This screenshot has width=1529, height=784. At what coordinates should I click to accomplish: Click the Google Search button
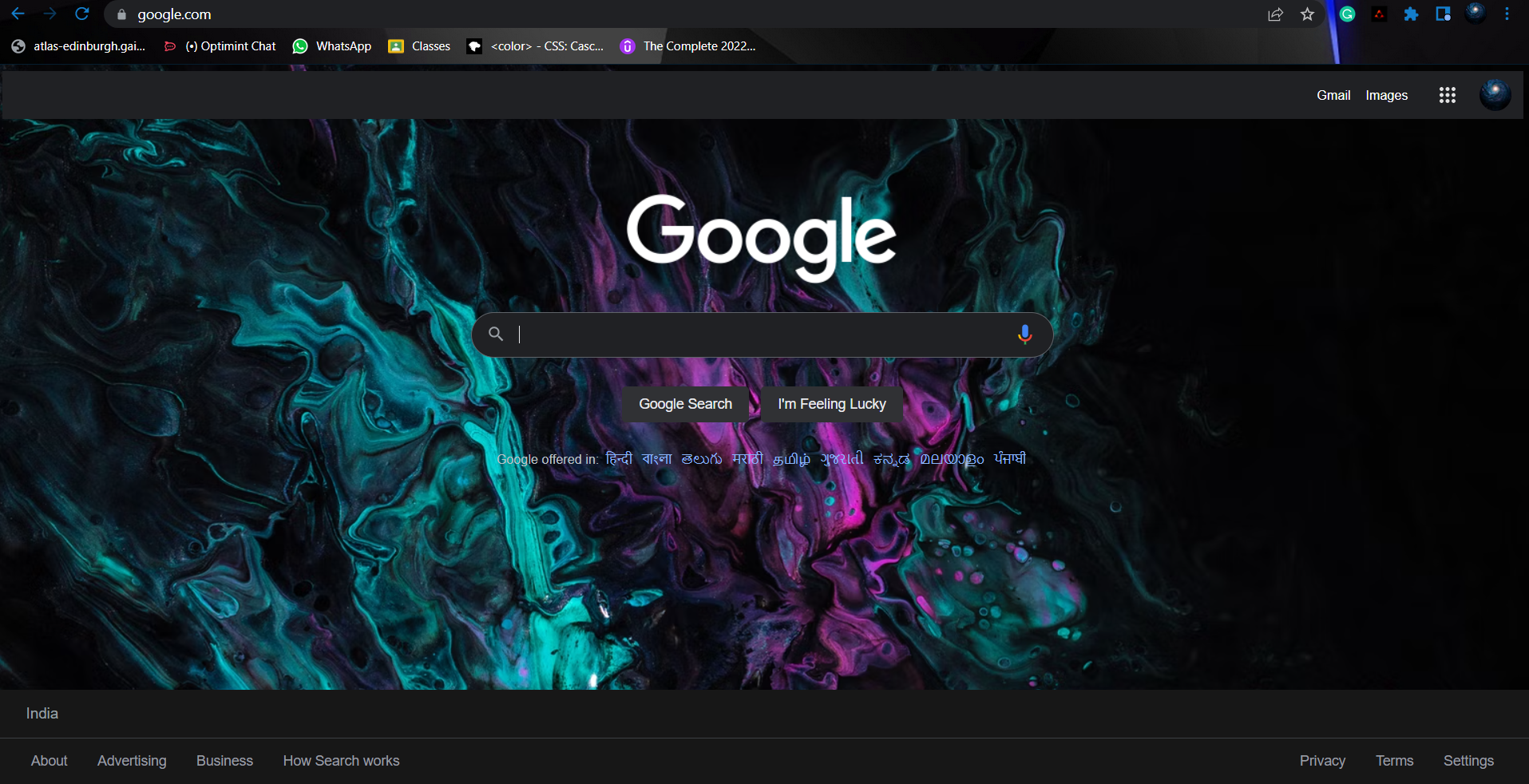pyautogui.click(x=686, y=404)
